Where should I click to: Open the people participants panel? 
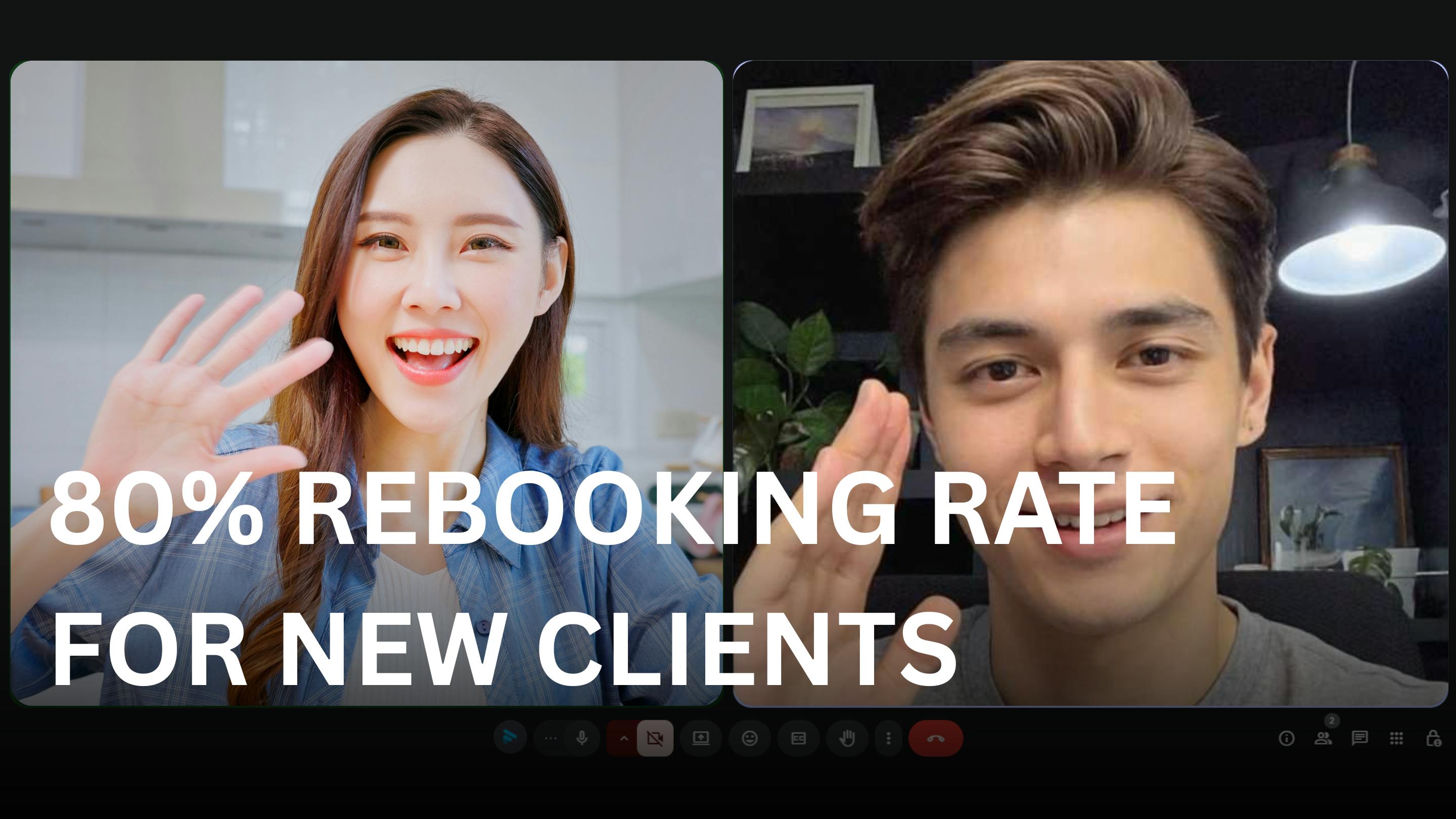click(x=1323, y=738)
